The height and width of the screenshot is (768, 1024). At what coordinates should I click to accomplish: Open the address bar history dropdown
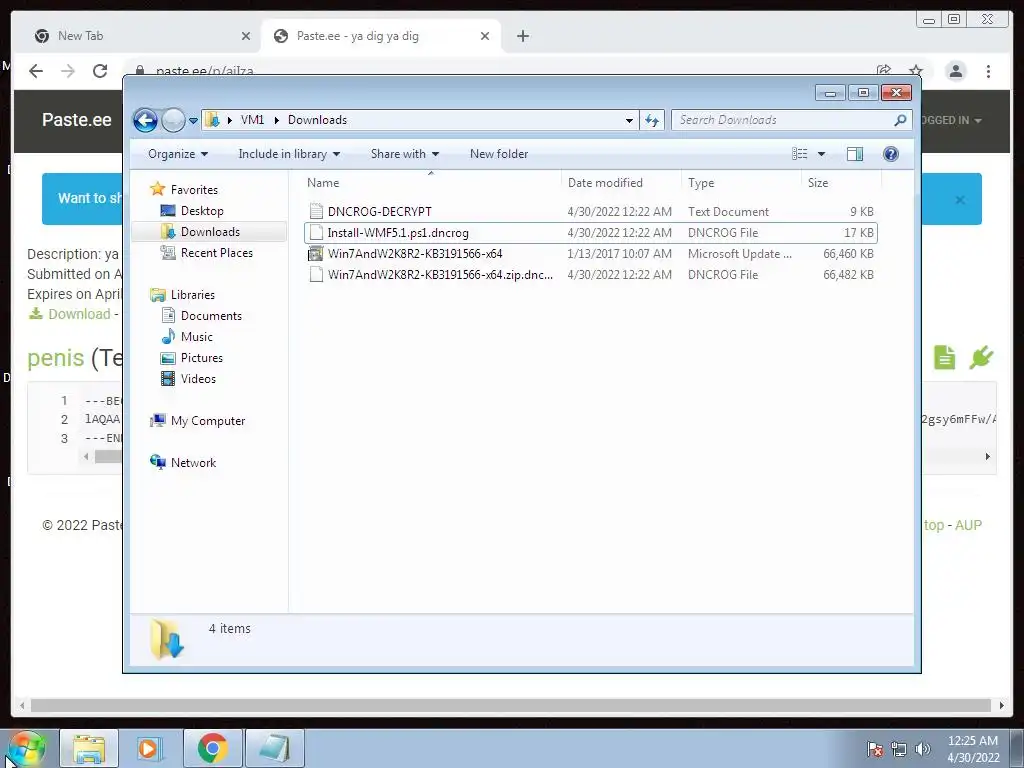[x=629, y=120]
